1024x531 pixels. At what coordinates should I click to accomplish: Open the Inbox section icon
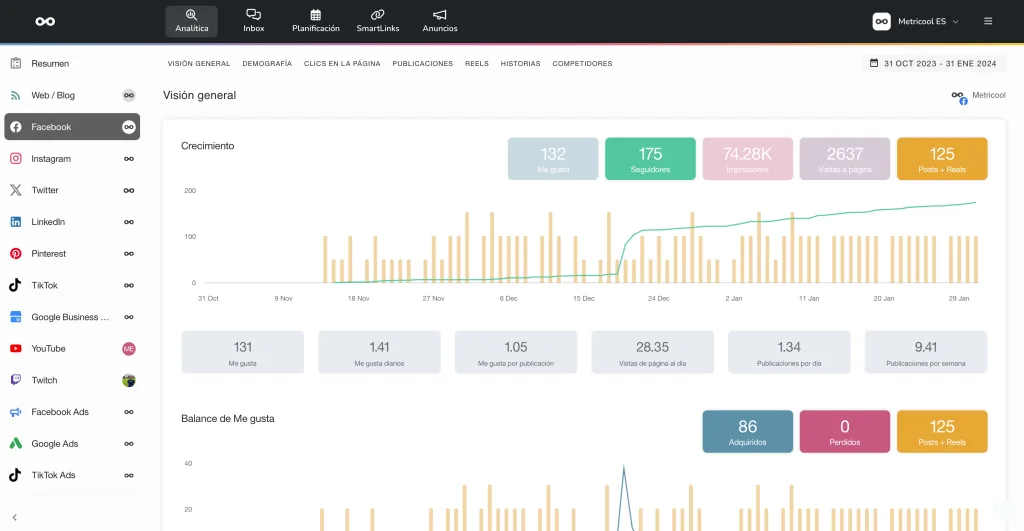point(253,16)
